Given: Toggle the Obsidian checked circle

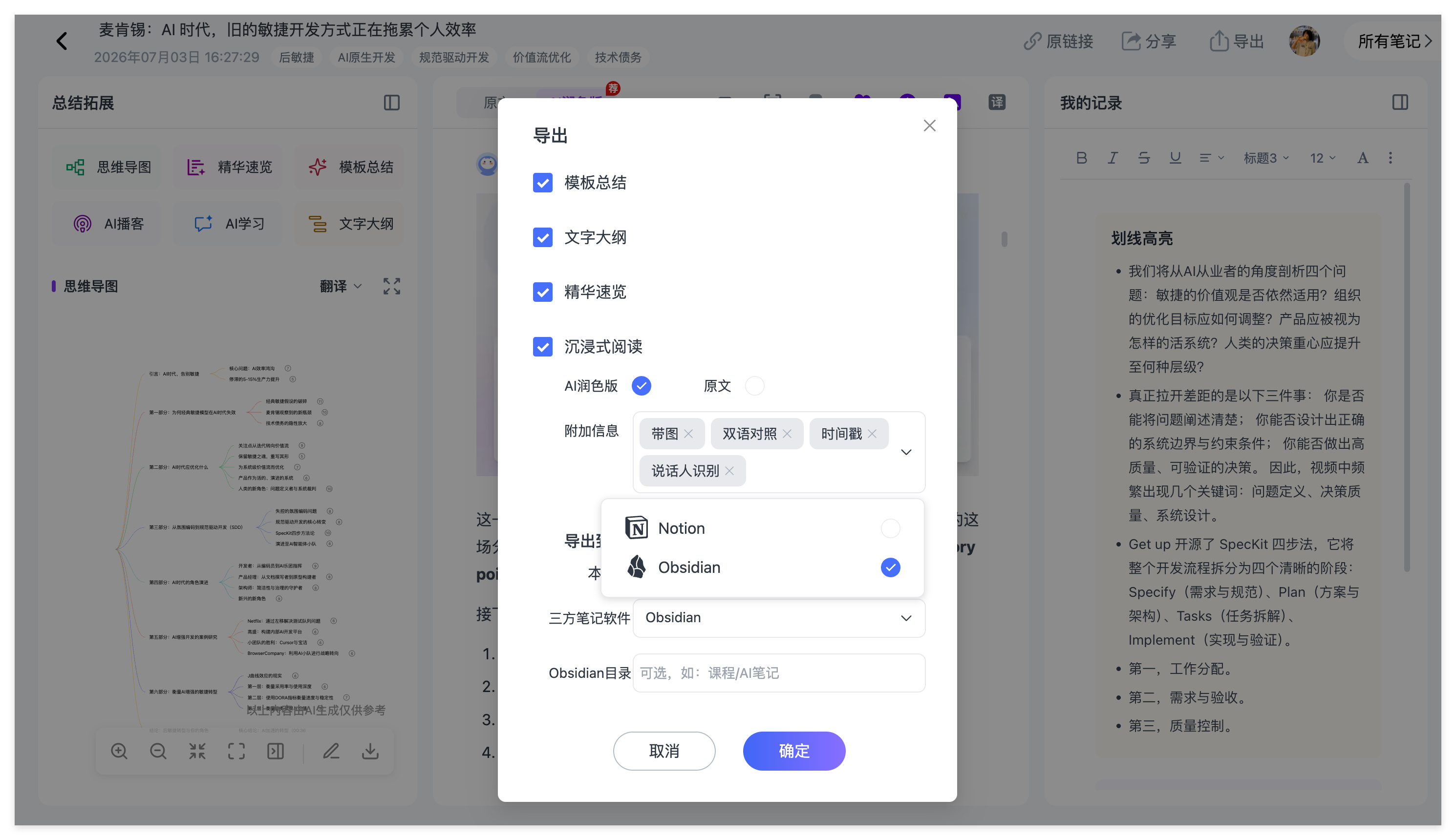Looking at the screenshot, I should click(x=890, y=567).
